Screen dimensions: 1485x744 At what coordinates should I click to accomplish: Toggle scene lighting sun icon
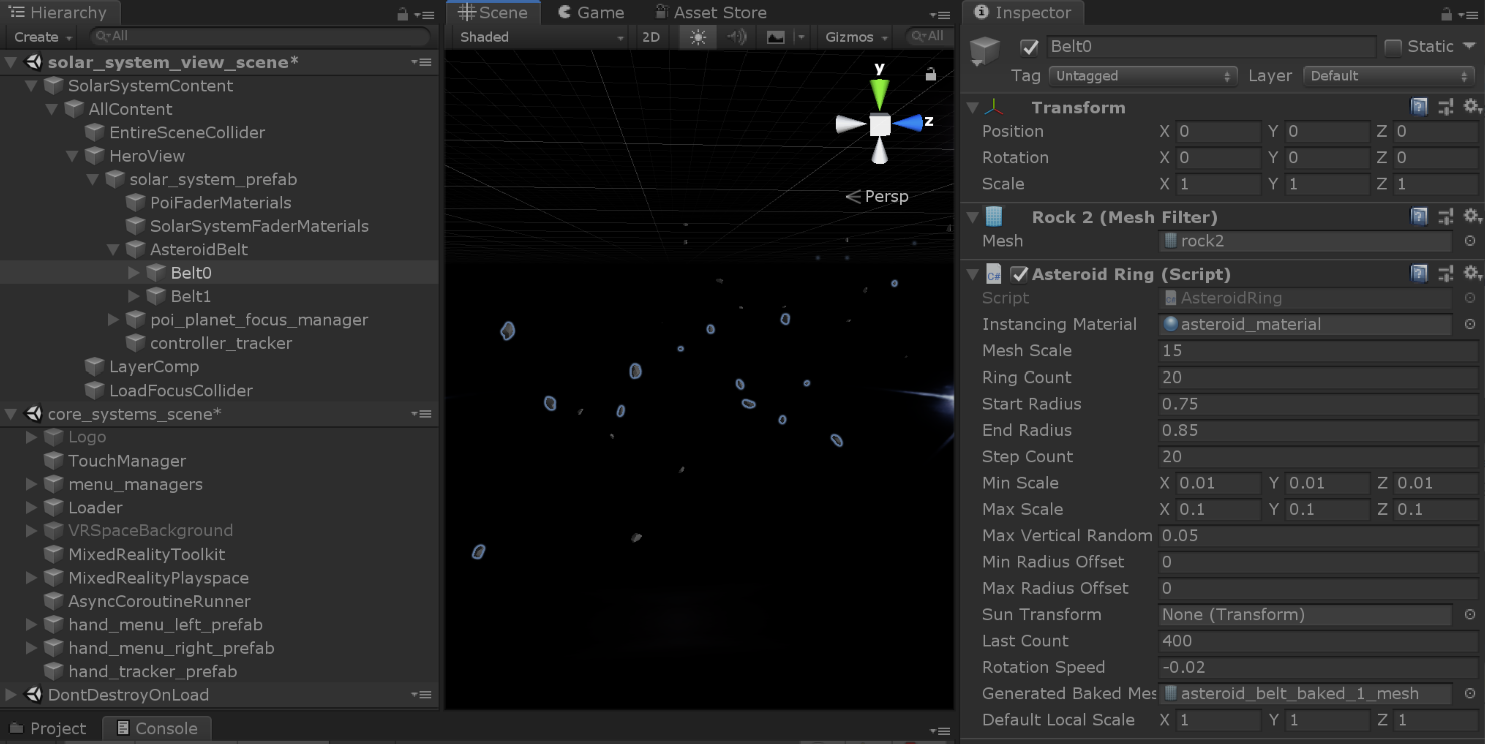(x=698, y=37)
